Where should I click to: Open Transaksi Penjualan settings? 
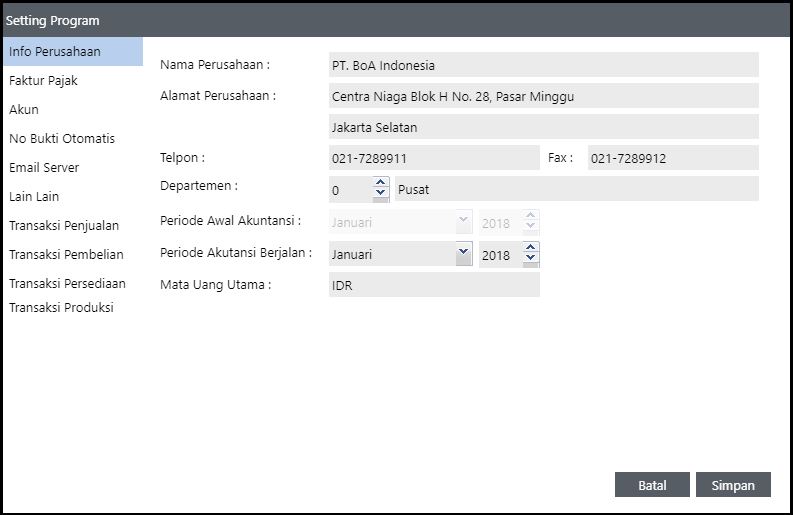click(64, 225)
